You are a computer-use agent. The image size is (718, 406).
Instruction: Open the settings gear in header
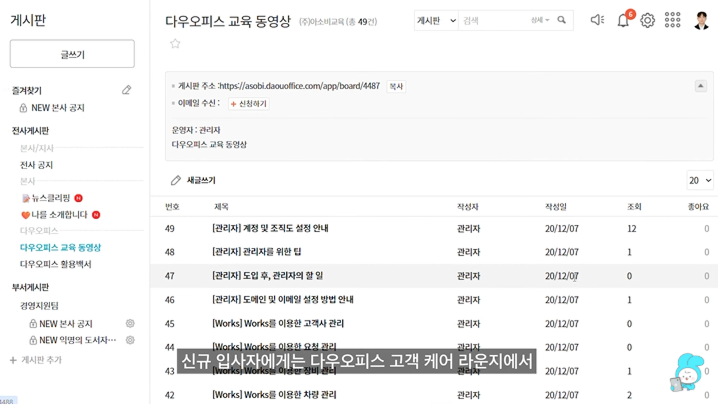(647, 20)
